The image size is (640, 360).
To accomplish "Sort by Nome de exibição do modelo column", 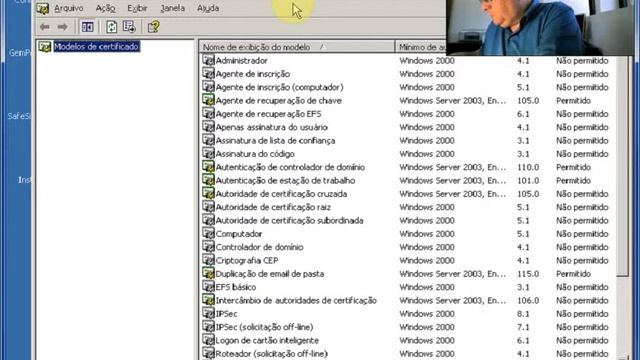I will click(297, 47).
